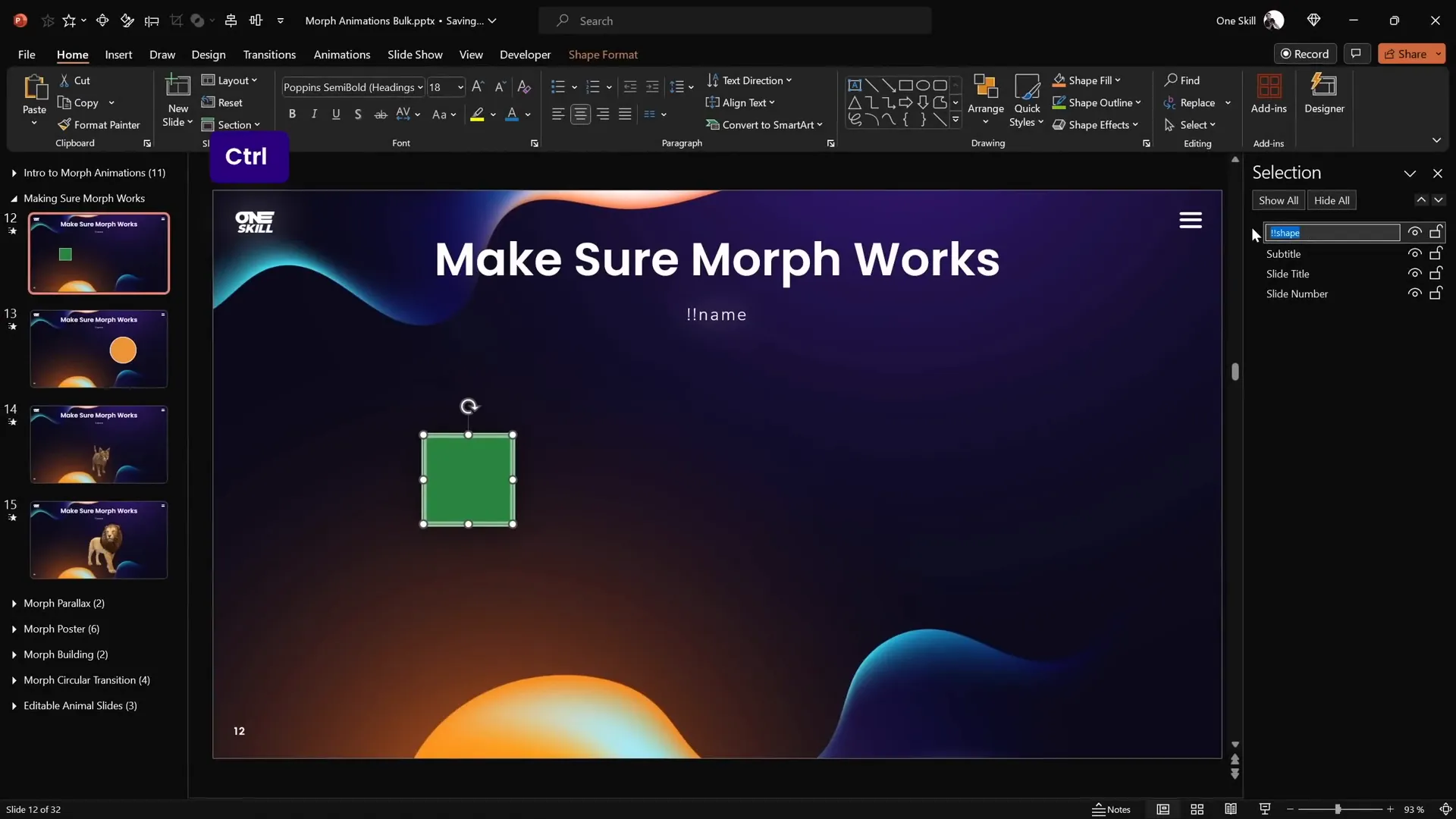This screenshot has width=1456, height=819.
Task: Align text left
Action: pyautogui.click(x=558, y=115)
